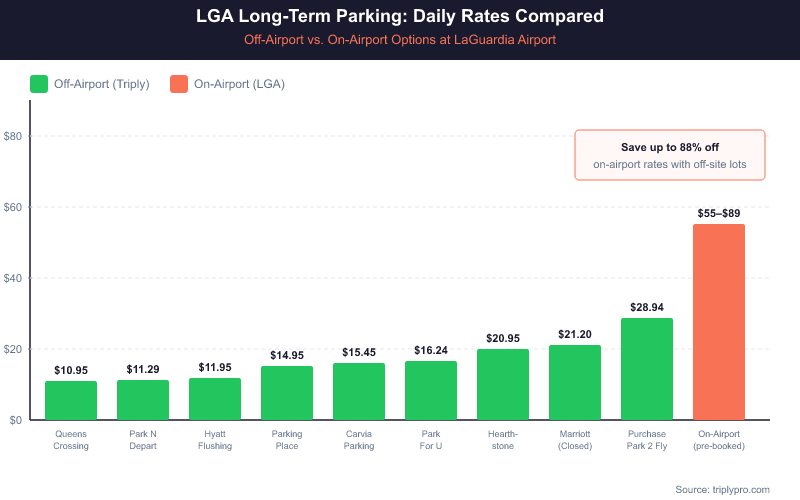The width and height of the screenshot is (800, 500).
Task: Click the Save up to 88% off callout
Action: pos(670,155)
